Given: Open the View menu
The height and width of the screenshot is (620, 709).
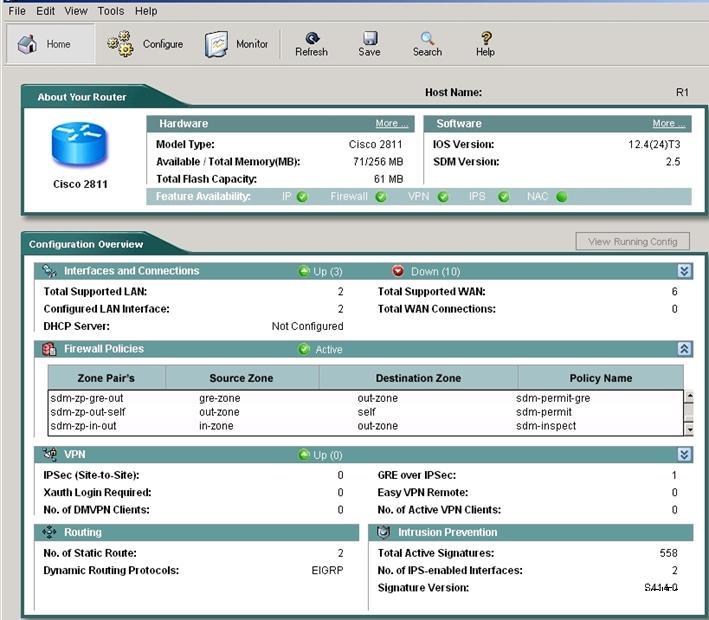Looking at the screenshot, I should [x=76, y=11].
